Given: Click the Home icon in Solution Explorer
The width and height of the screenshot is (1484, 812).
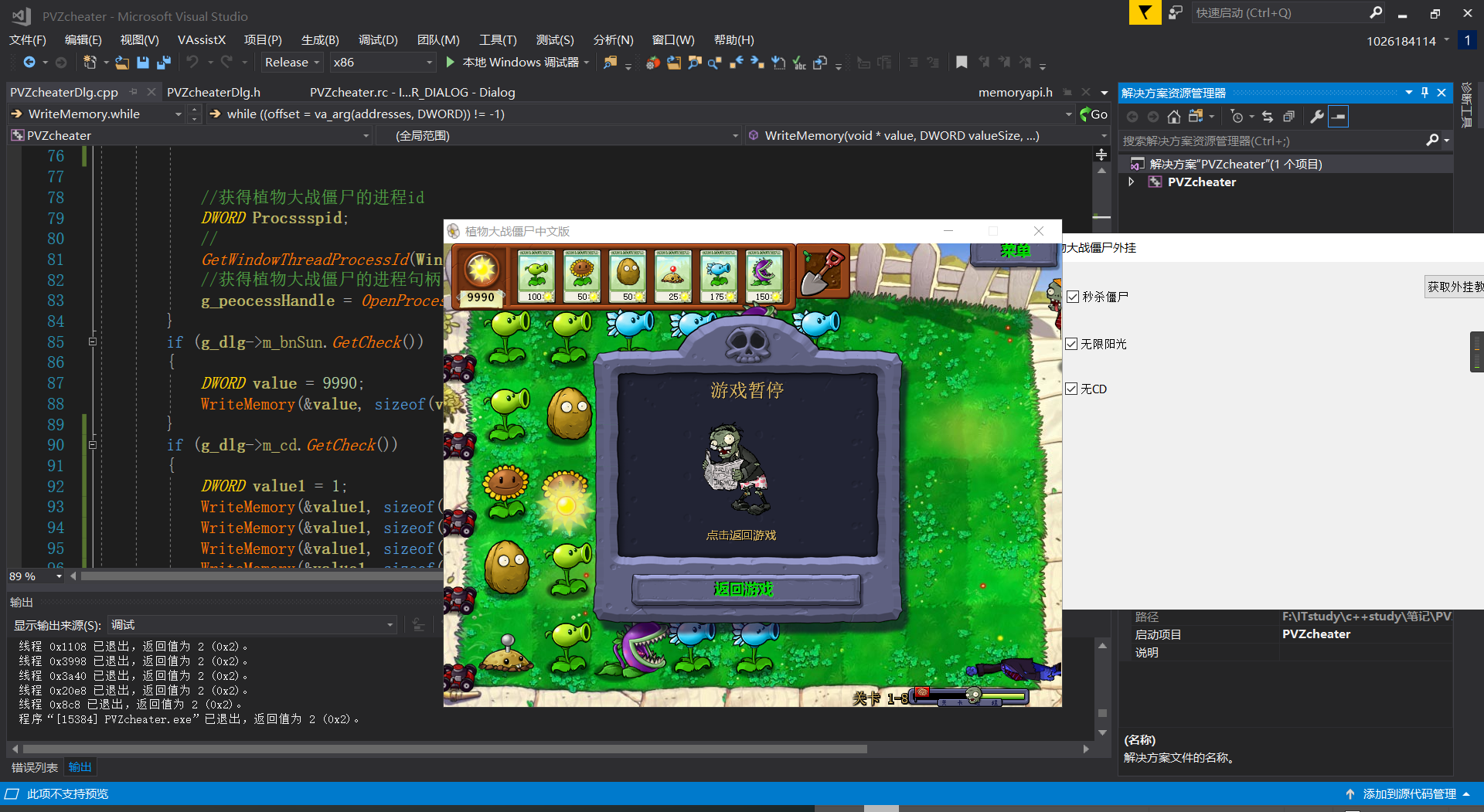Looking at the screenshot, I should [1174, 116].
